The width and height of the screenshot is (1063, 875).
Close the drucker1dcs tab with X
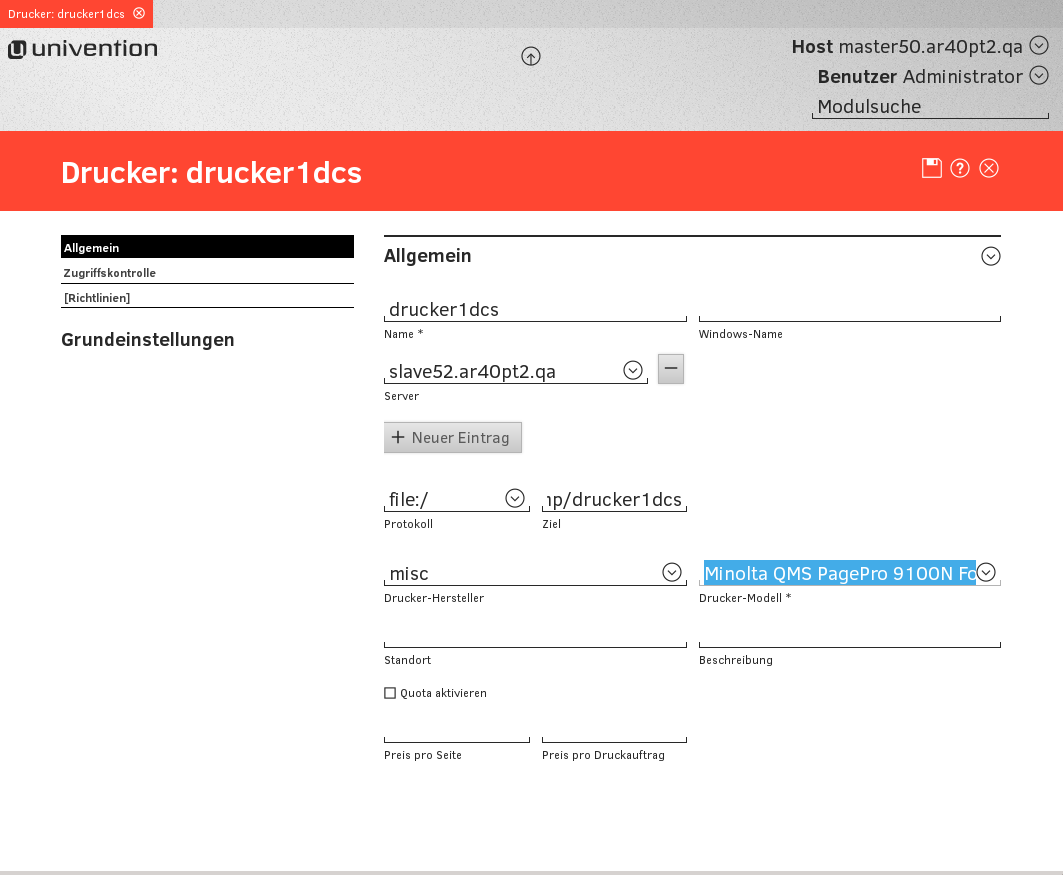tap(139, 13)
